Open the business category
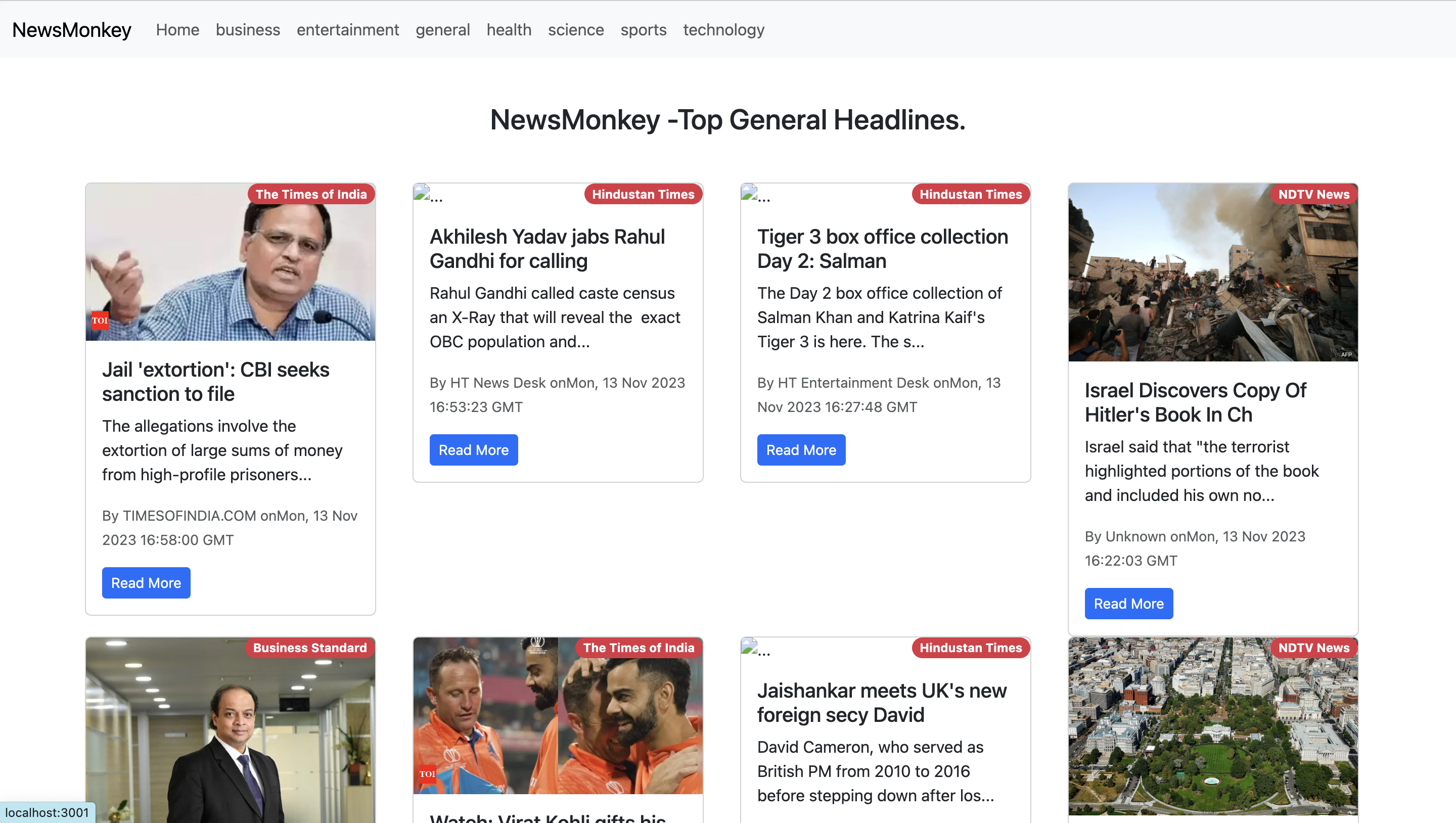 (248, 29)
